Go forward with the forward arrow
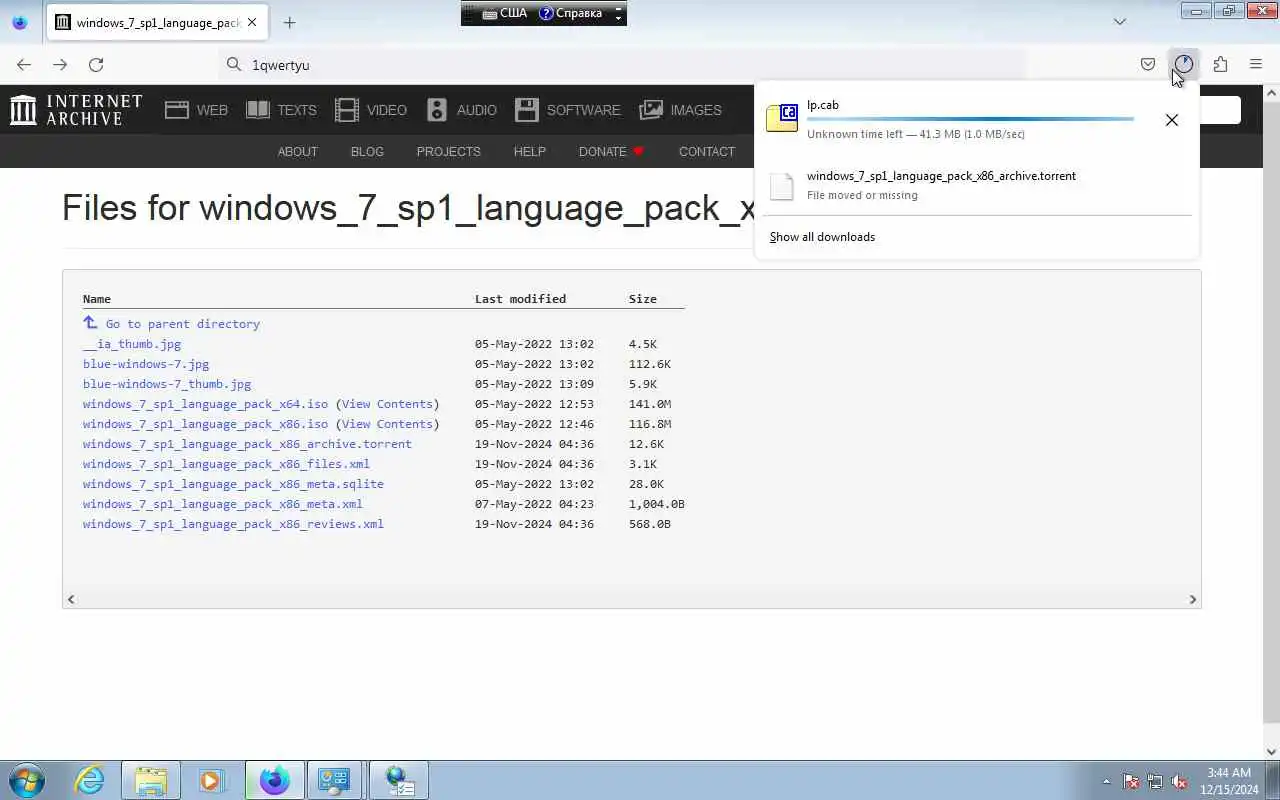This screenshot has height=800, width=1280. click(x=60, y=64)
